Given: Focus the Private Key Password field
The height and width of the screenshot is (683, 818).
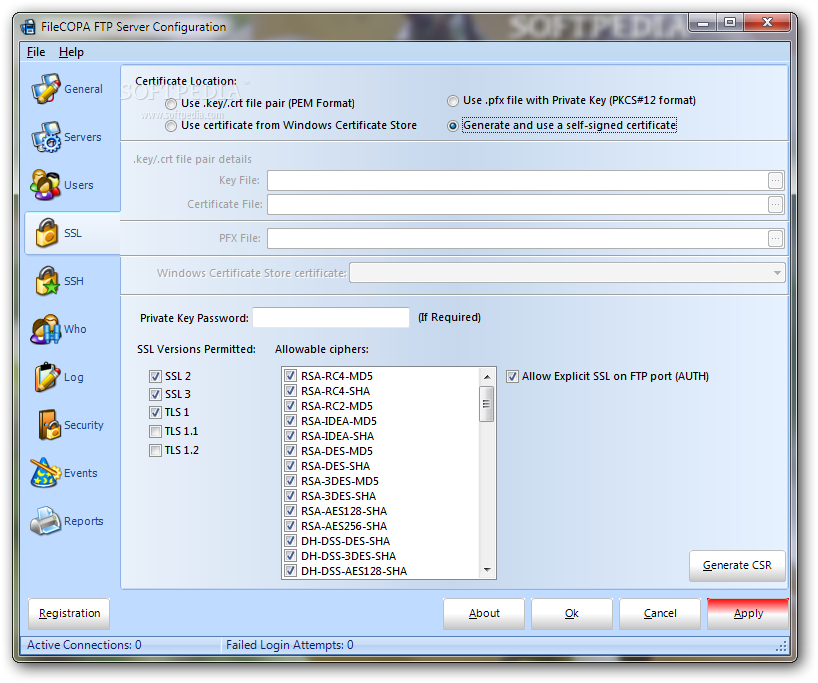Looking at the screenshot, I should 331,318.
